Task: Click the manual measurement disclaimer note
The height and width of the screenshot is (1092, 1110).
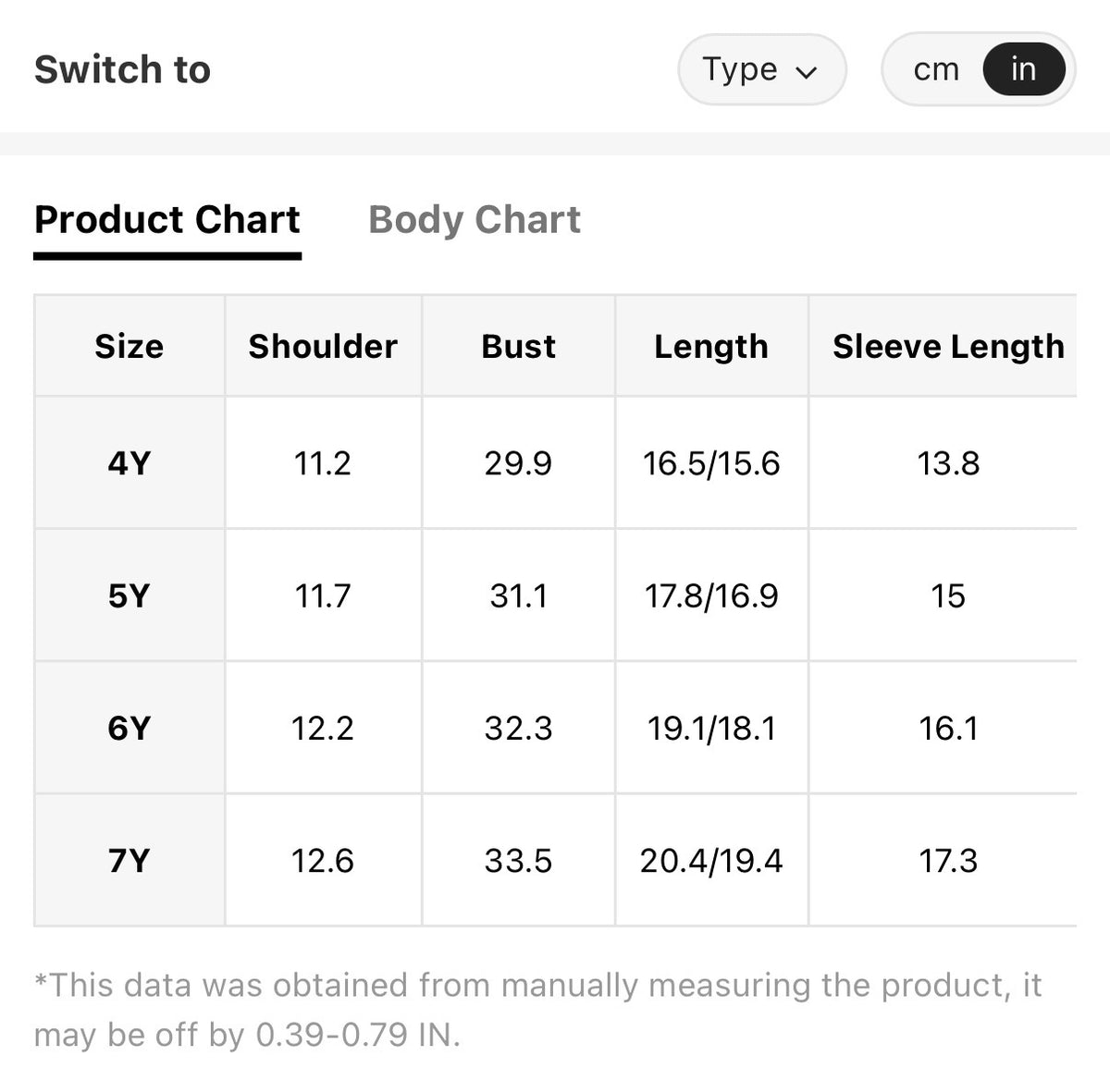Action: [537, 1010]
